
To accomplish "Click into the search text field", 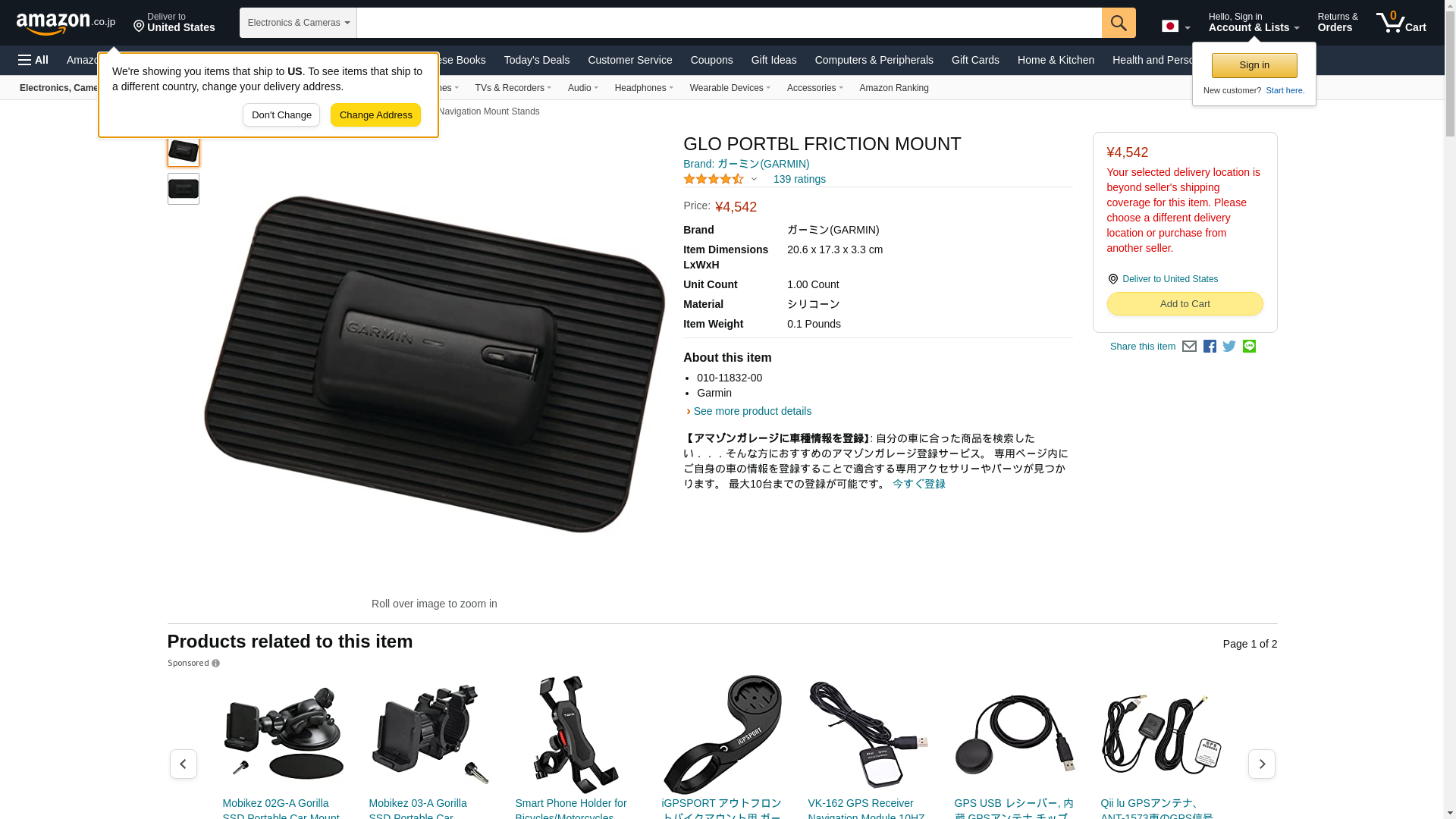I will pos(729,23).
